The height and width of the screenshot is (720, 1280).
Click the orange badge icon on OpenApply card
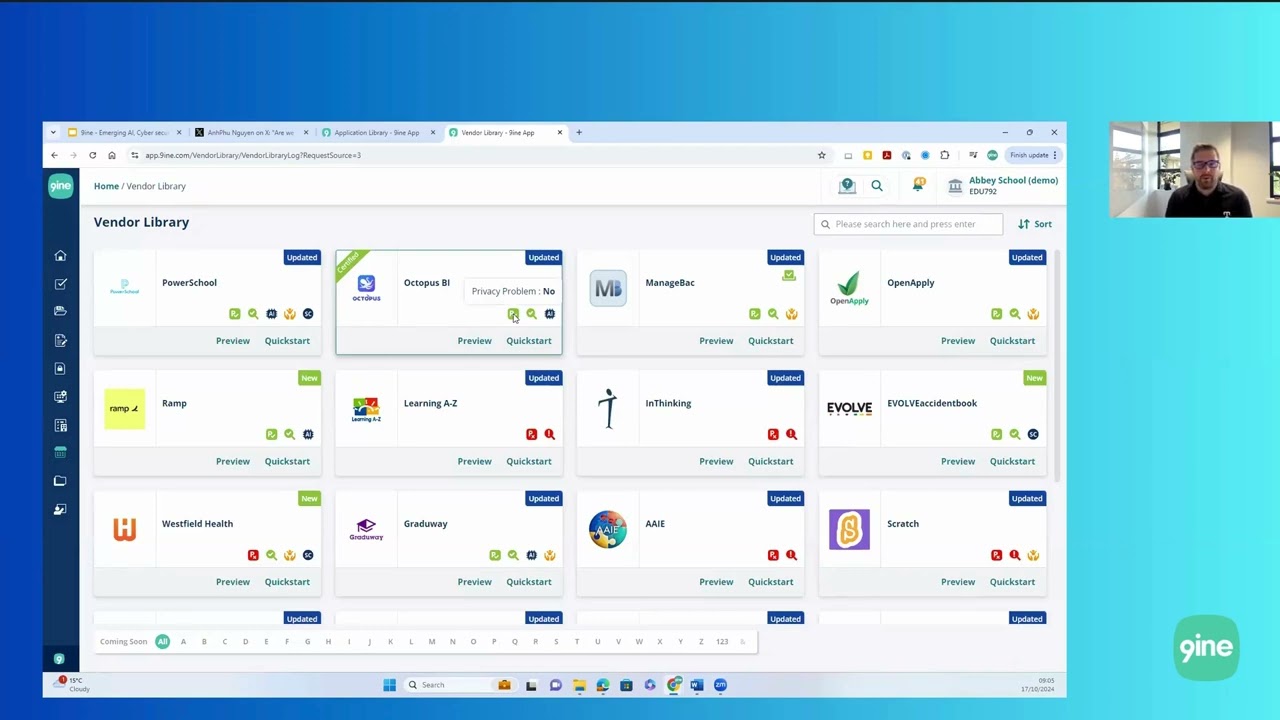coord(1033,314)
